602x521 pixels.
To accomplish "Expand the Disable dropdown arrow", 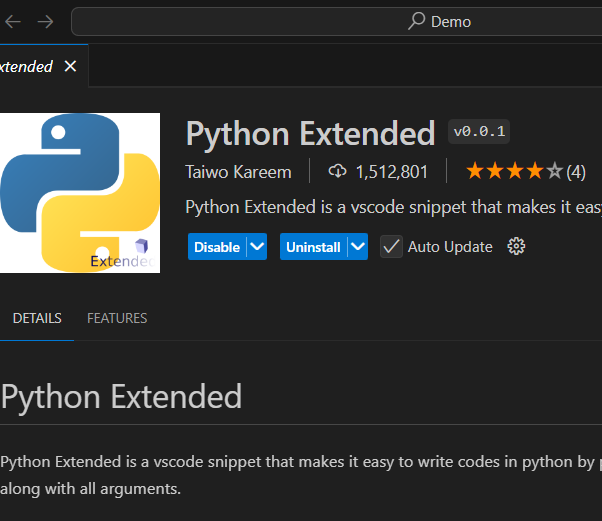I will (x=257, y=246).
